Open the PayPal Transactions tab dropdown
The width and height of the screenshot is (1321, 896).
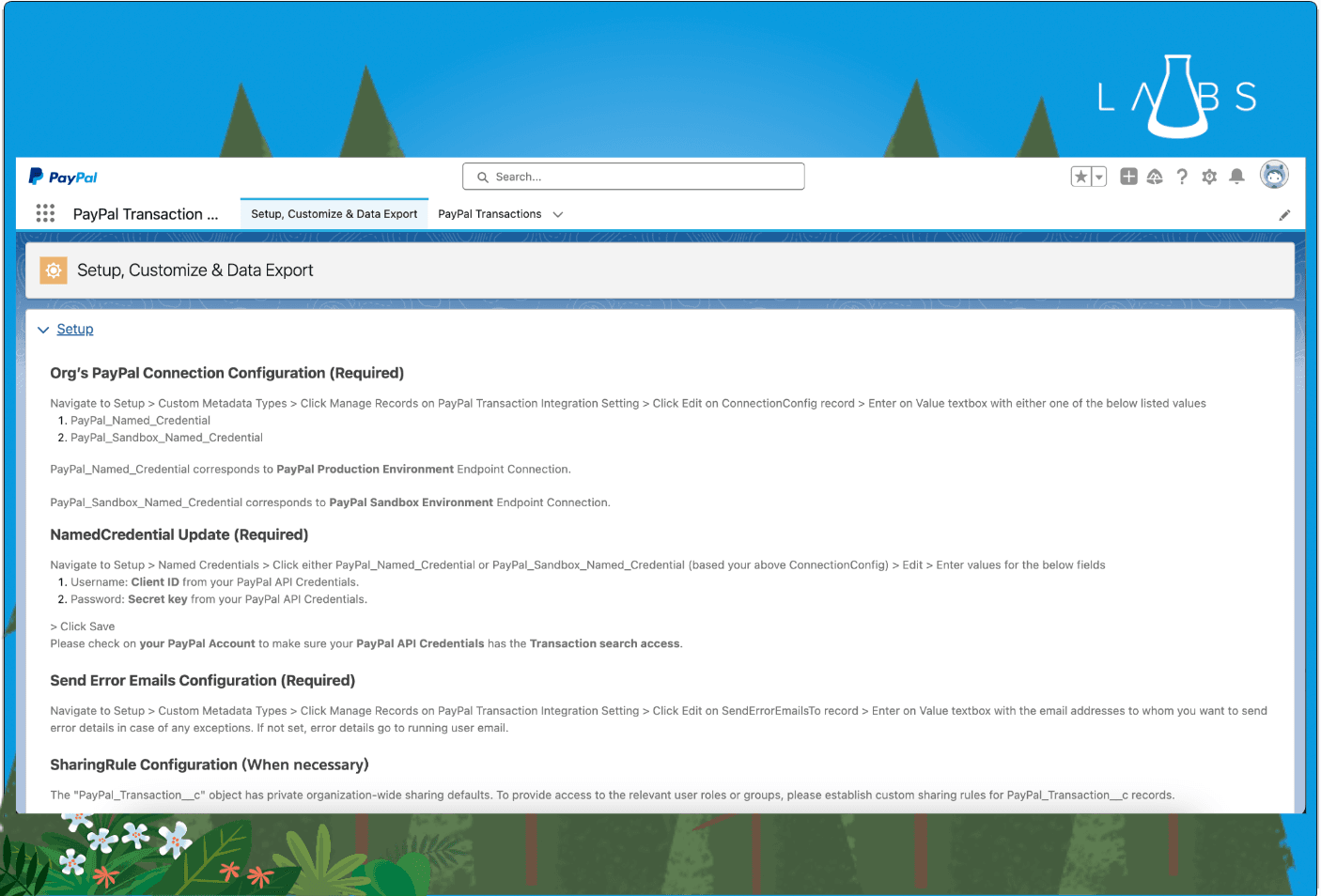pos(558,214)
